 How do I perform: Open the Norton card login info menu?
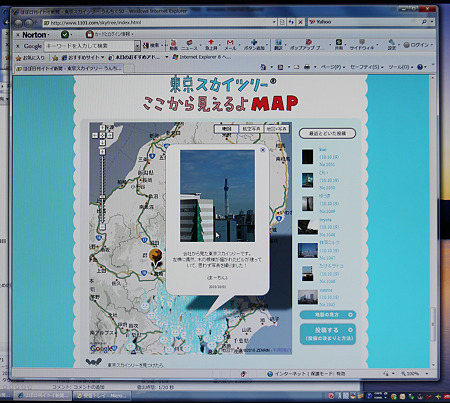(x=109, y=34)
